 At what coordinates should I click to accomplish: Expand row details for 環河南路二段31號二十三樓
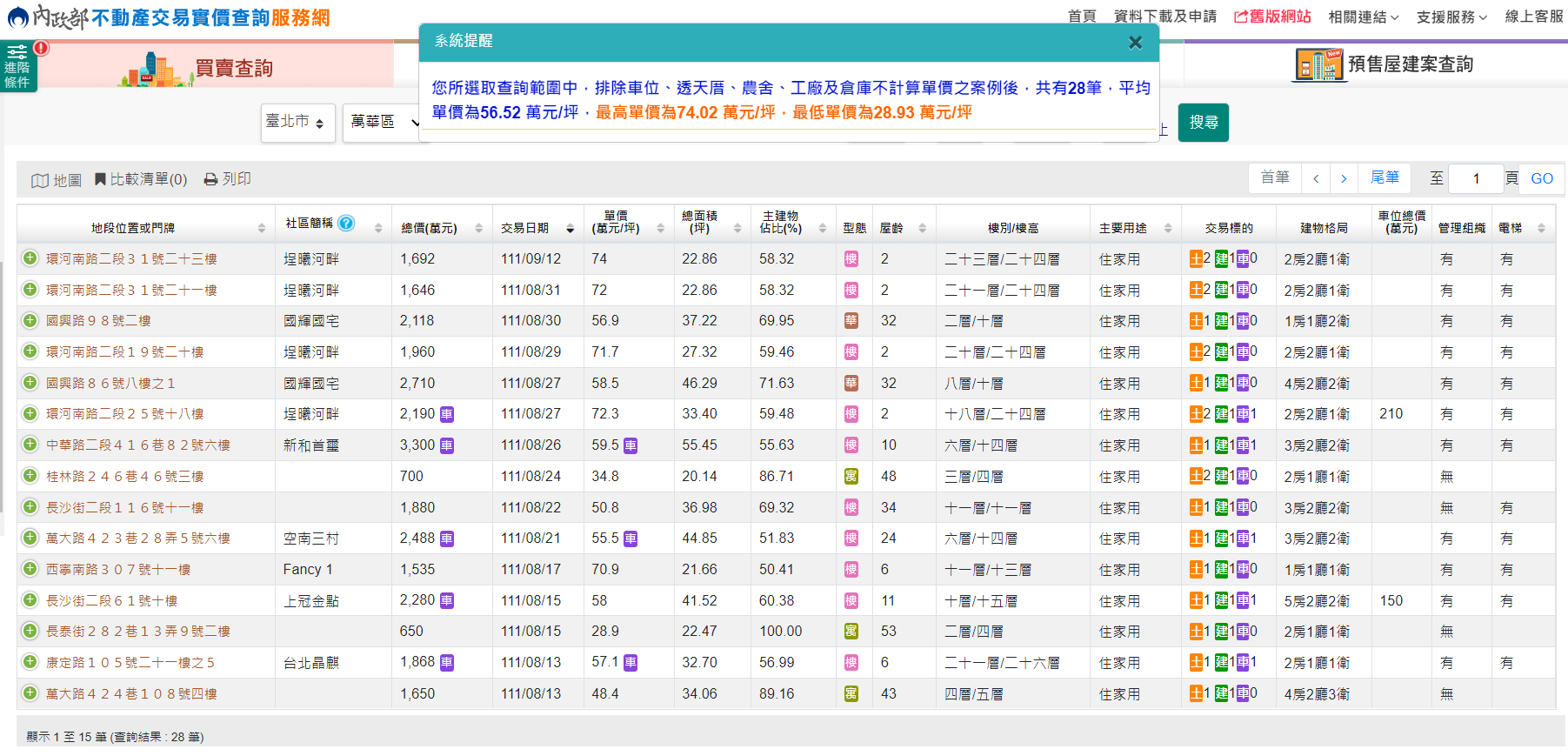(30, 258)
